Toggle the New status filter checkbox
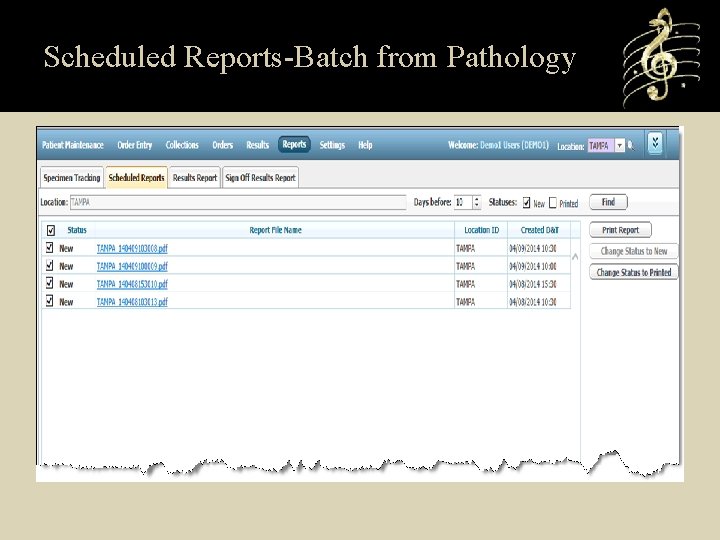 pyautogui.click(x=526, y=202)
